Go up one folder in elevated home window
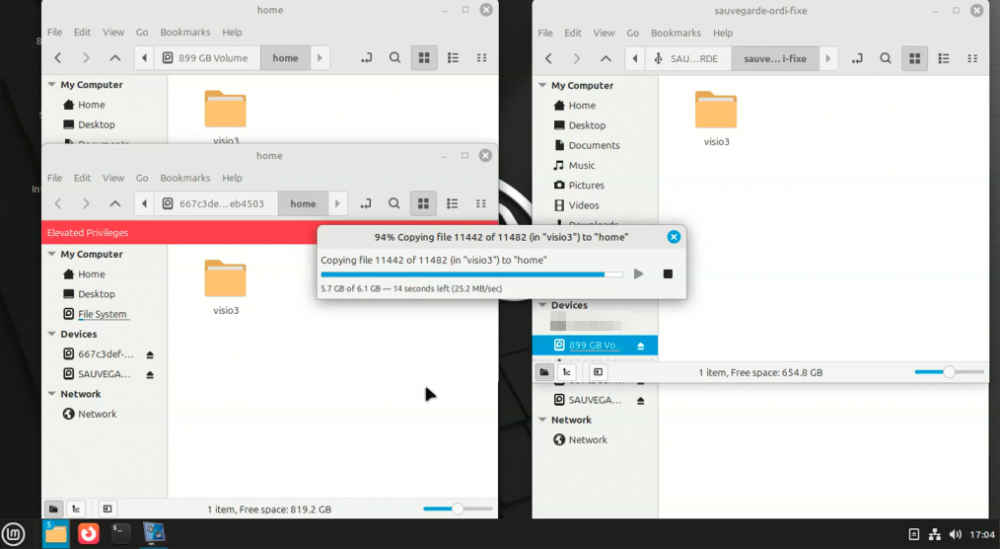The width and height of the screenshot is (1000, 549). coord(115,204)
